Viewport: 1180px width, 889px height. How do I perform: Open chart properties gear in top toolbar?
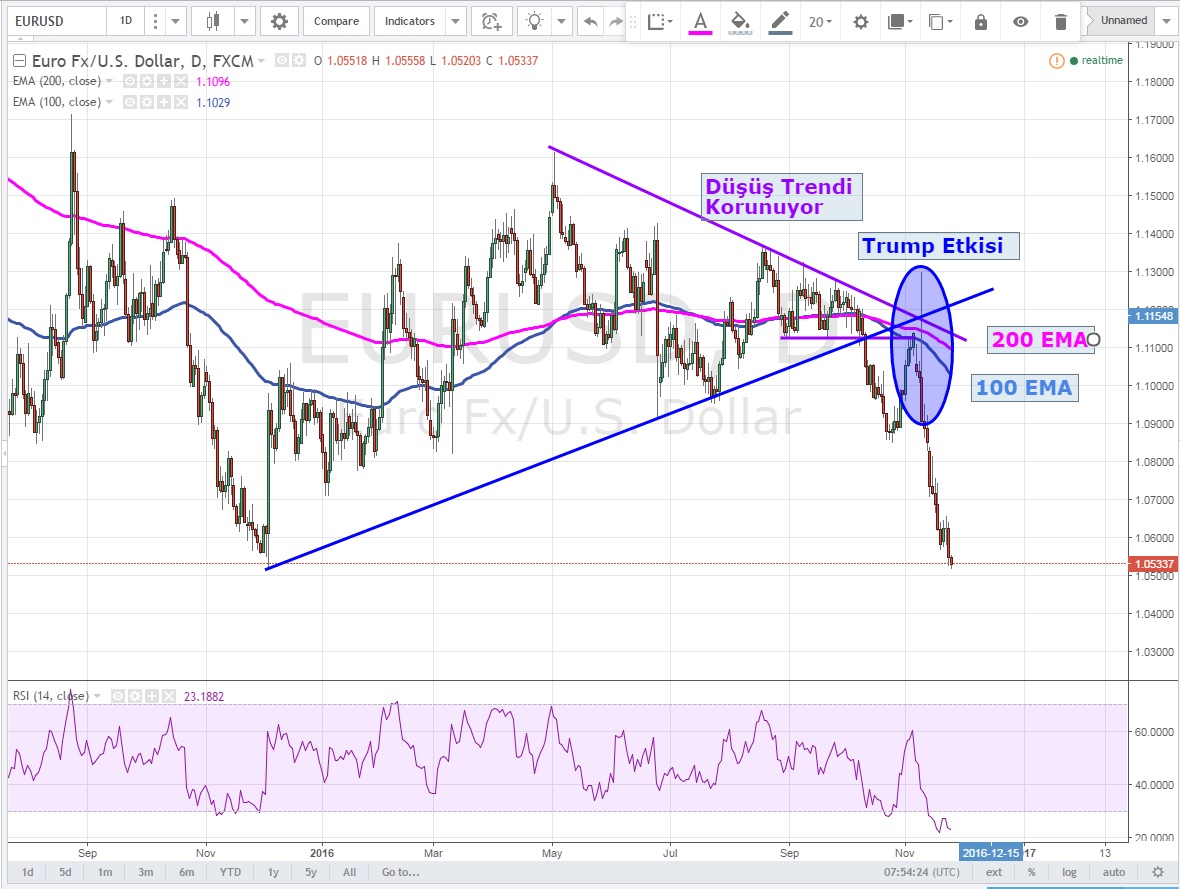279,21
